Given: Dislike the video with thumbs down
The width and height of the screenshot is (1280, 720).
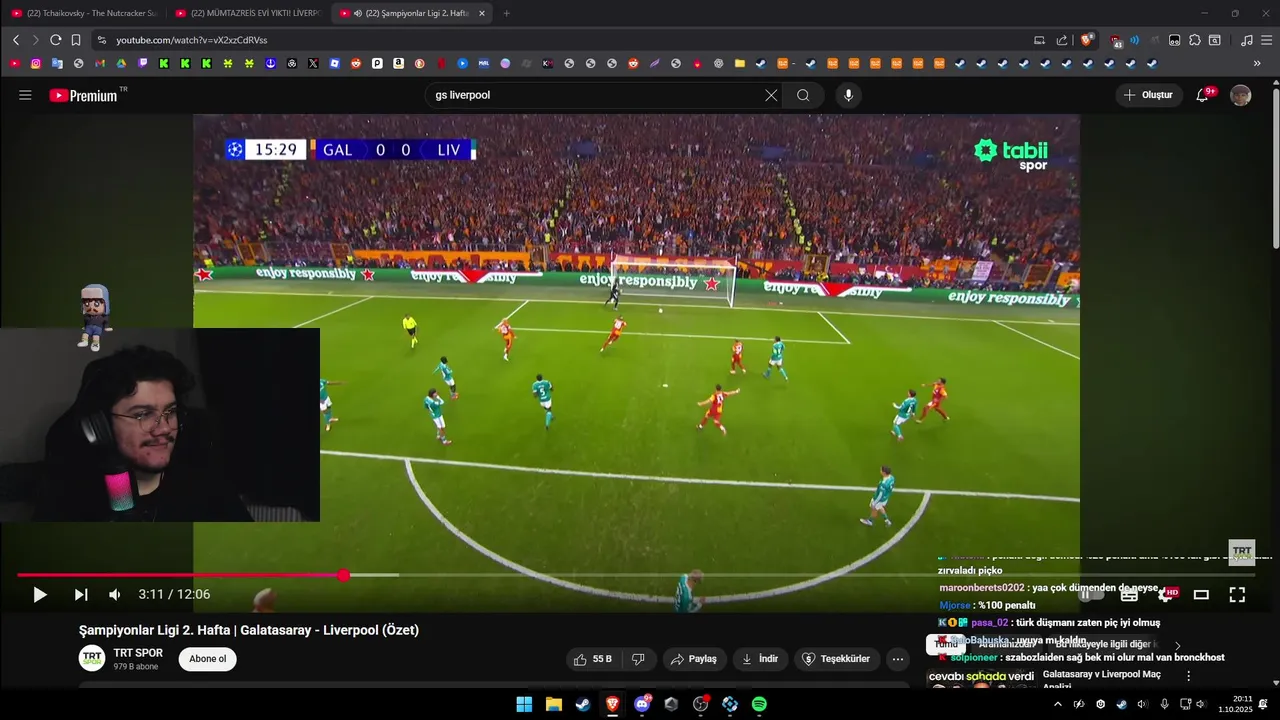Looking at the screenshot, I should tap(638, 659).
